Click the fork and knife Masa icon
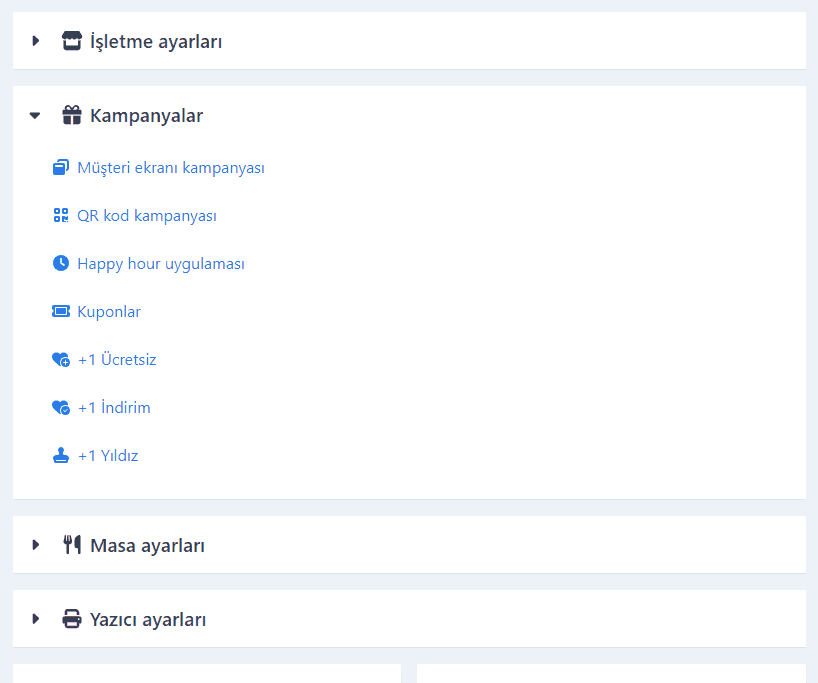 coord(72,545)
